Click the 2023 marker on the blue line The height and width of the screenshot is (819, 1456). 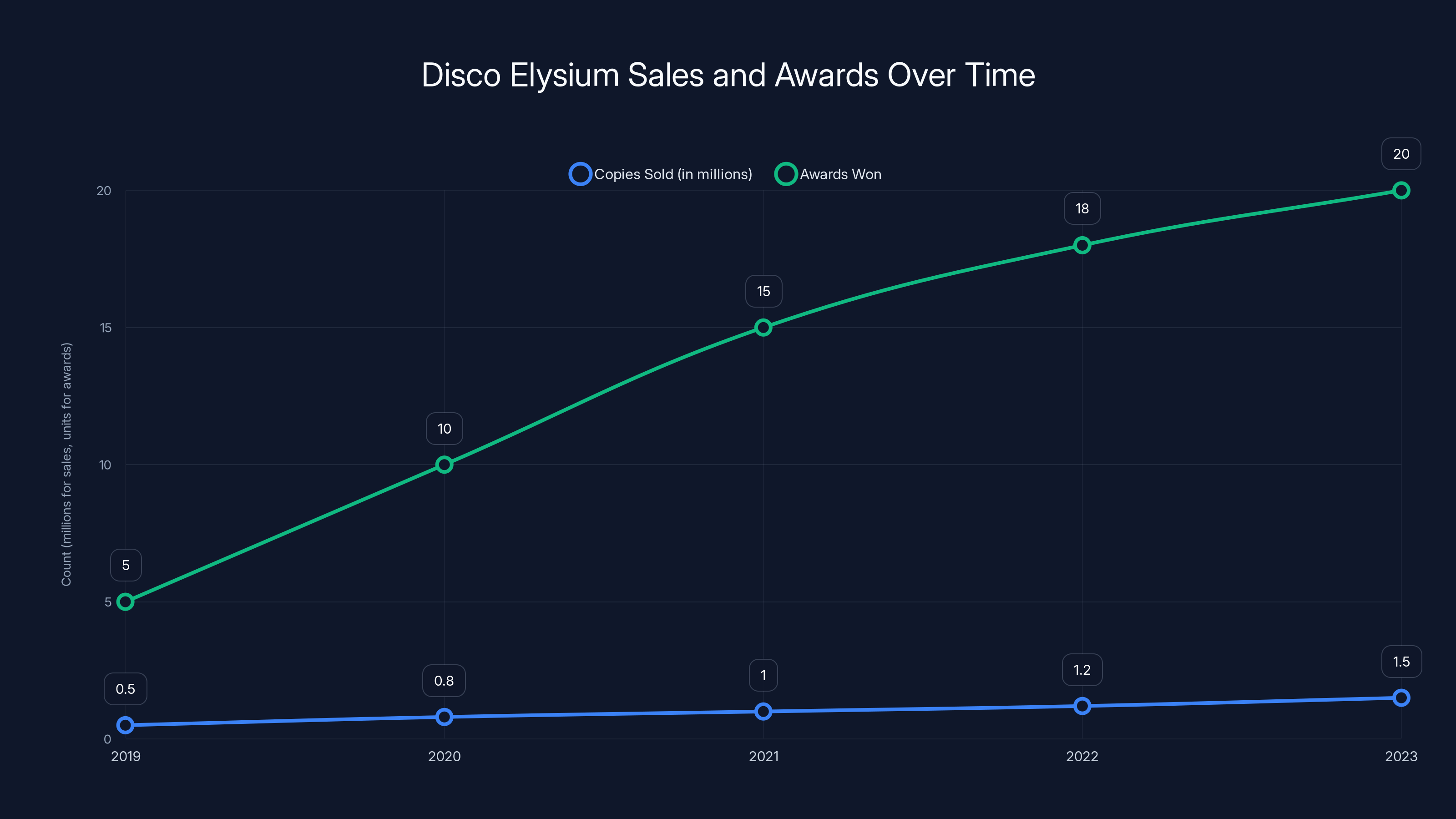tap(1401, 698)
